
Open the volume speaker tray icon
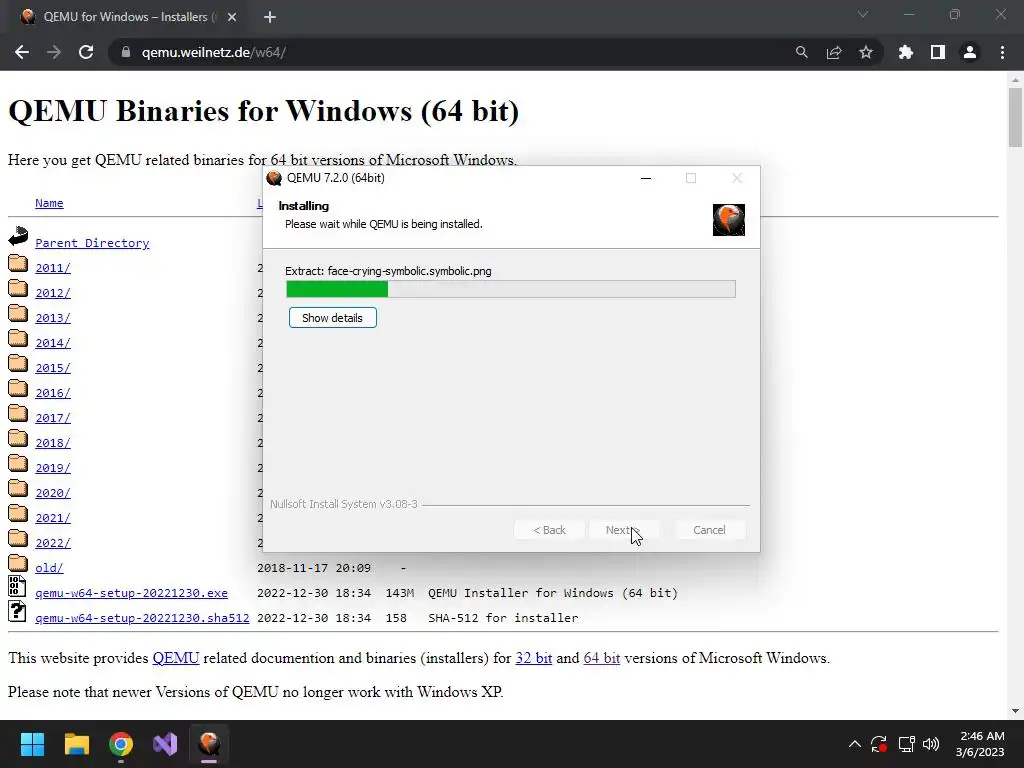point(931,744)
